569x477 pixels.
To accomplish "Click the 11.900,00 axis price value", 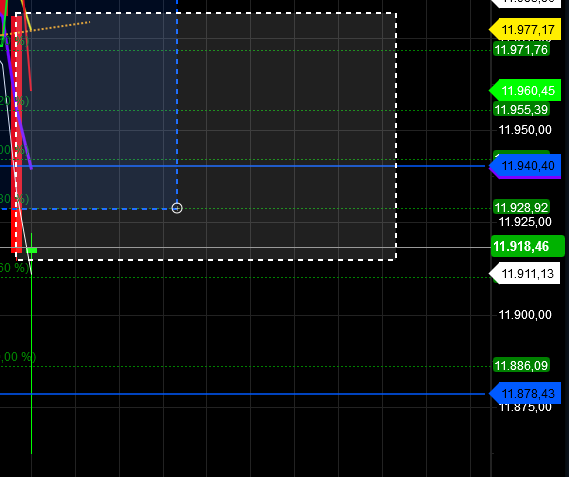I will point(525,314).
